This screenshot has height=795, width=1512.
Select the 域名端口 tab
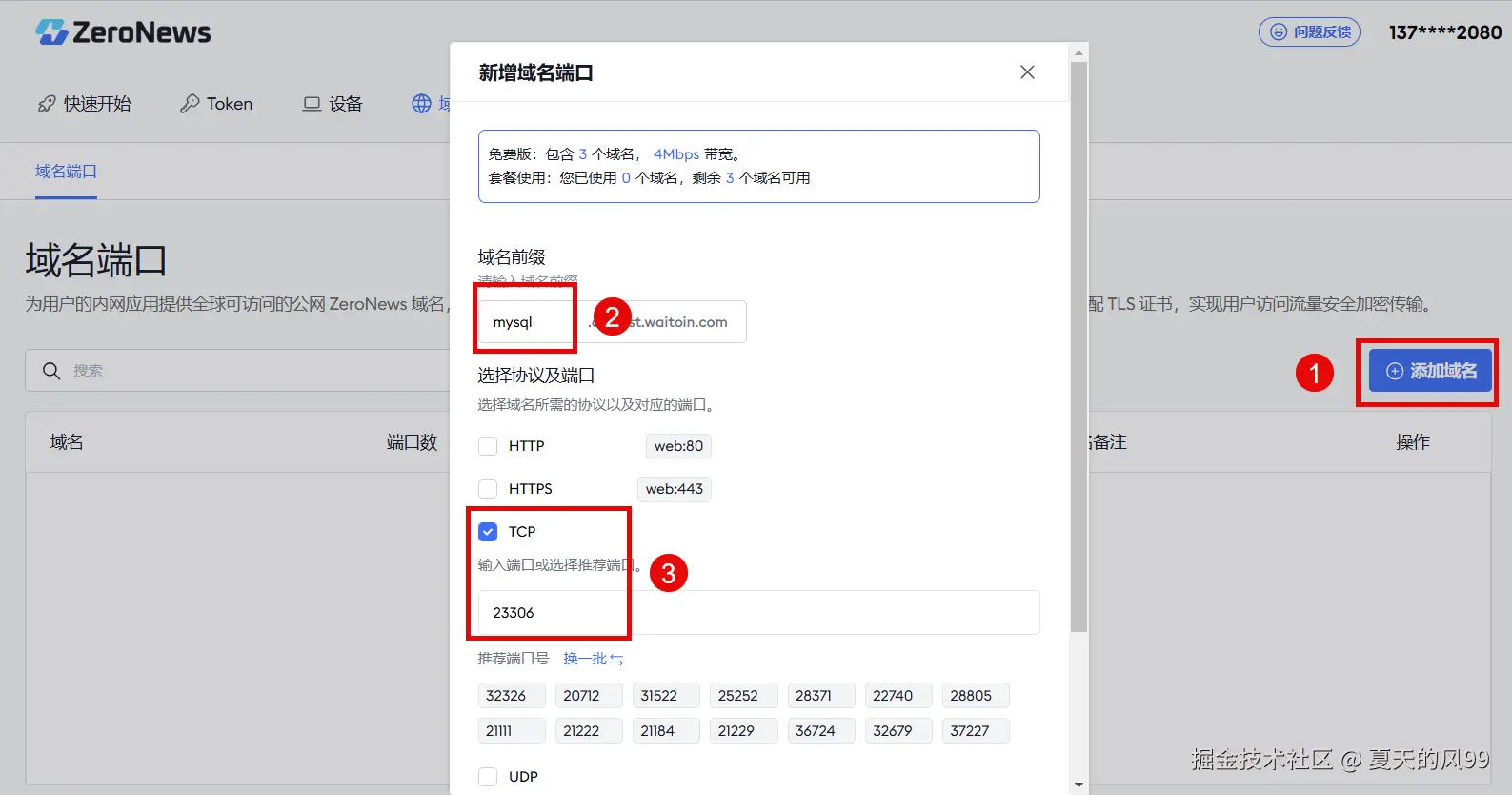[66, 172]
